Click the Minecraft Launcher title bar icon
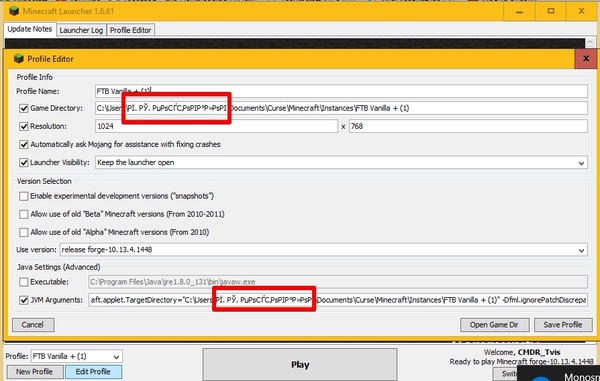This screenshot has height=381, width=600. (x=14, y=11)
